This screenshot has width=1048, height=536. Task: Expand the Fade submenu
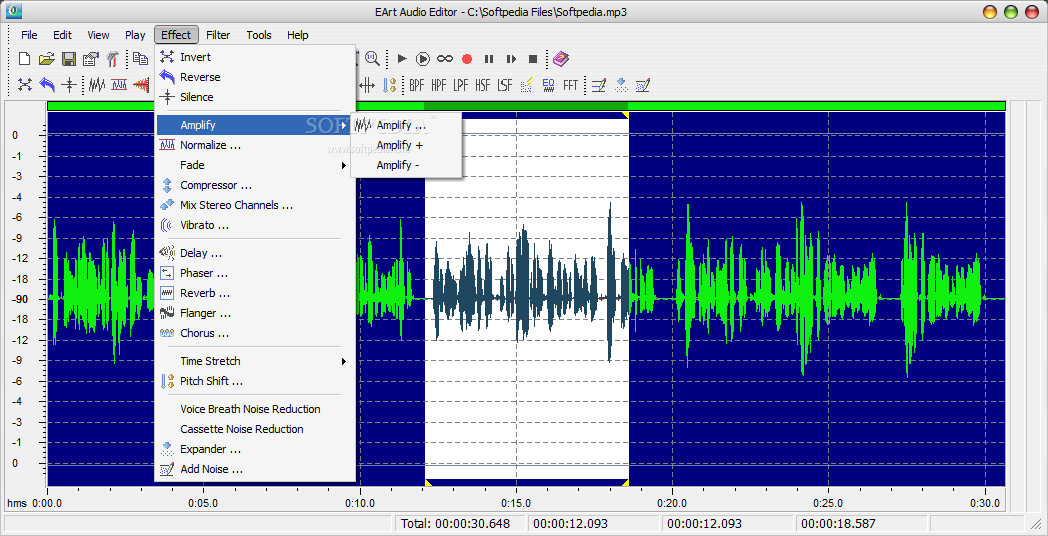click(255, 165)
